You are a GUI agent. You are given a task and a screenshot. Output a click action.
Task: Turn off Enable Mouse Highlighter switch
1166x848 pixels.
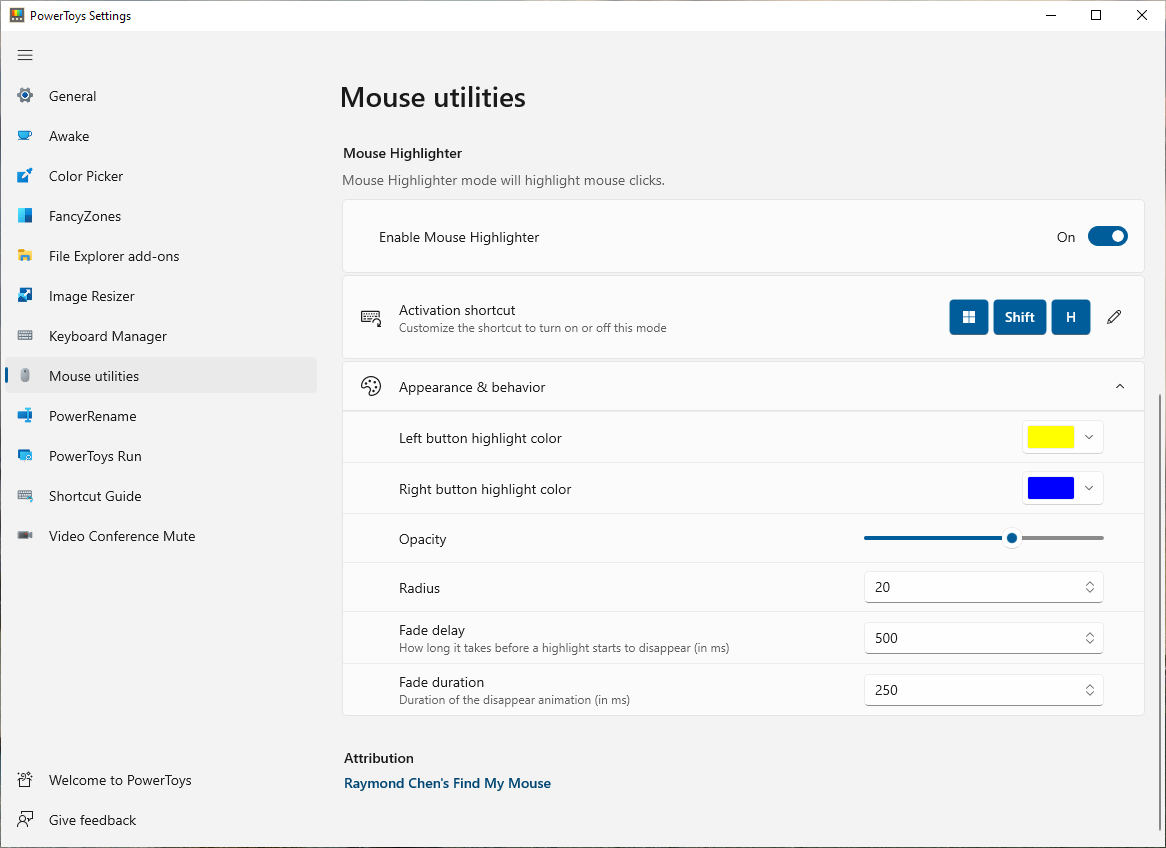click(1108, 237)
